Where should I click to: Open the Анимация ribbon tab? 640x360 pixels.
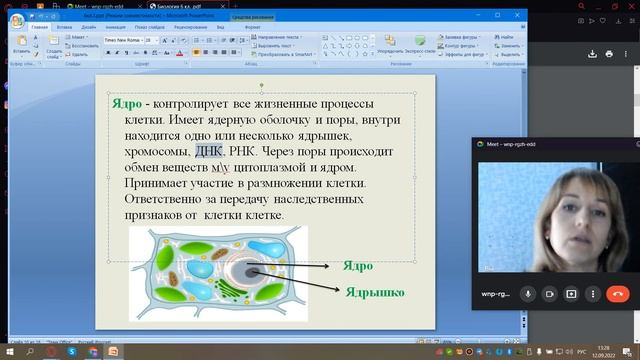point(116,27)
